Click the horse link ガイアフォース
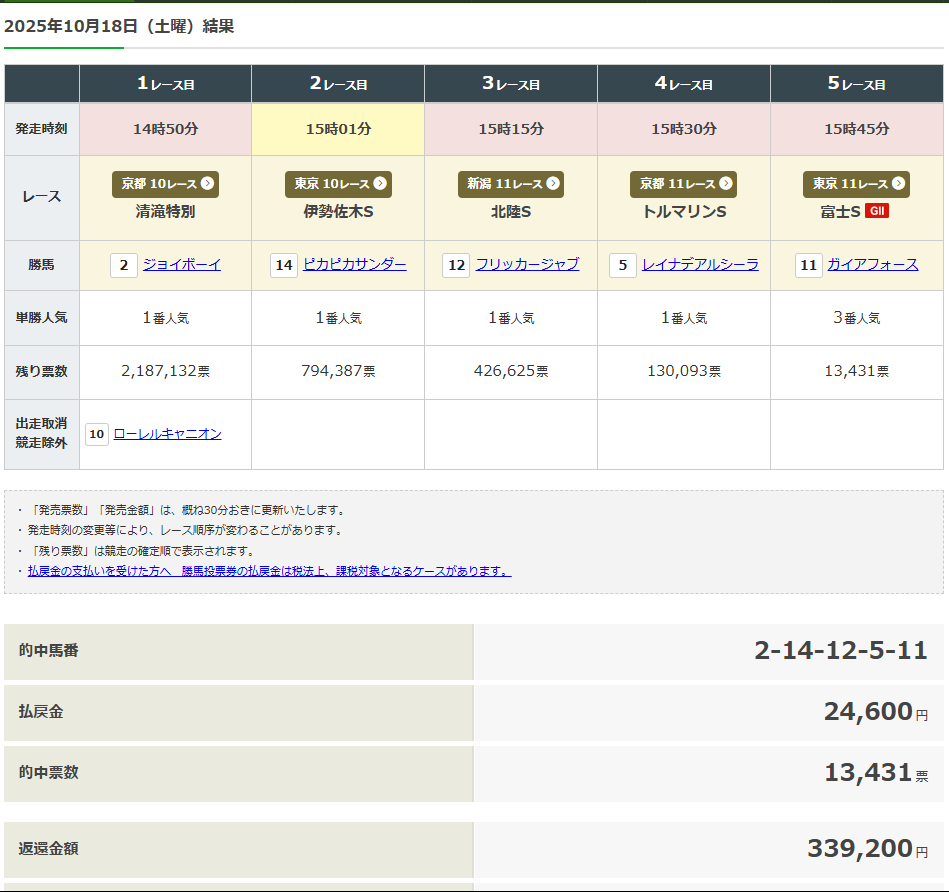The height and width of the screenshot is (892, 949). pyautogui.click(x=872, y=265)
